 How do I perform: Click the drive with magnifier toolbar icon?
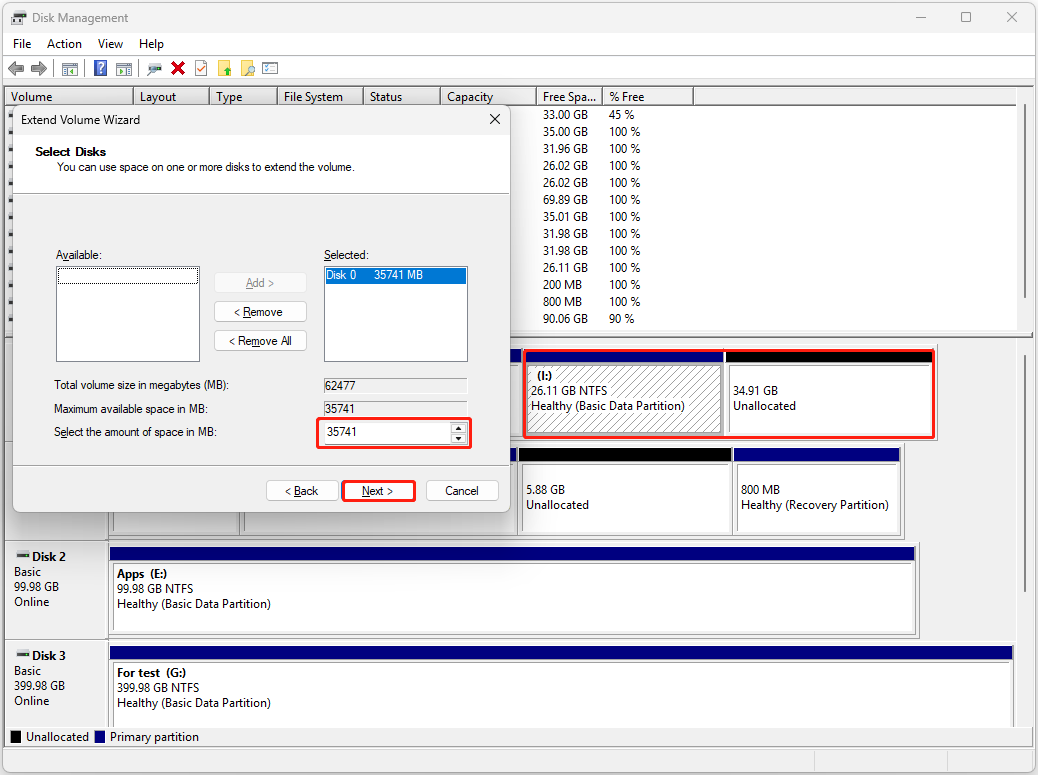click(155, 68)
